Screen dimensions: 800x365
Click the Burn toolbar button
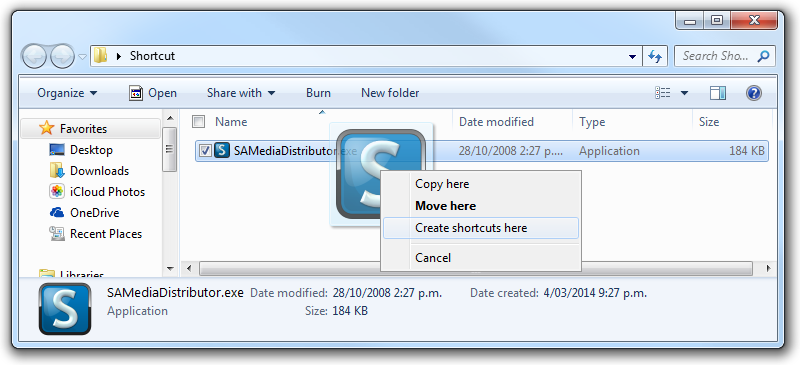coord(318,93)
